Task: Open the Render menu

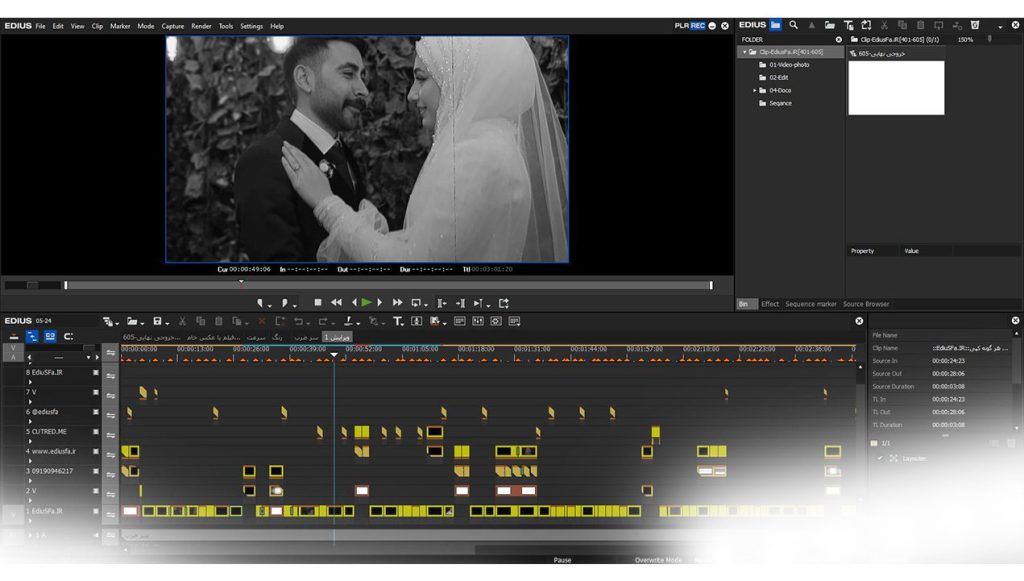Action: [201, 26]
